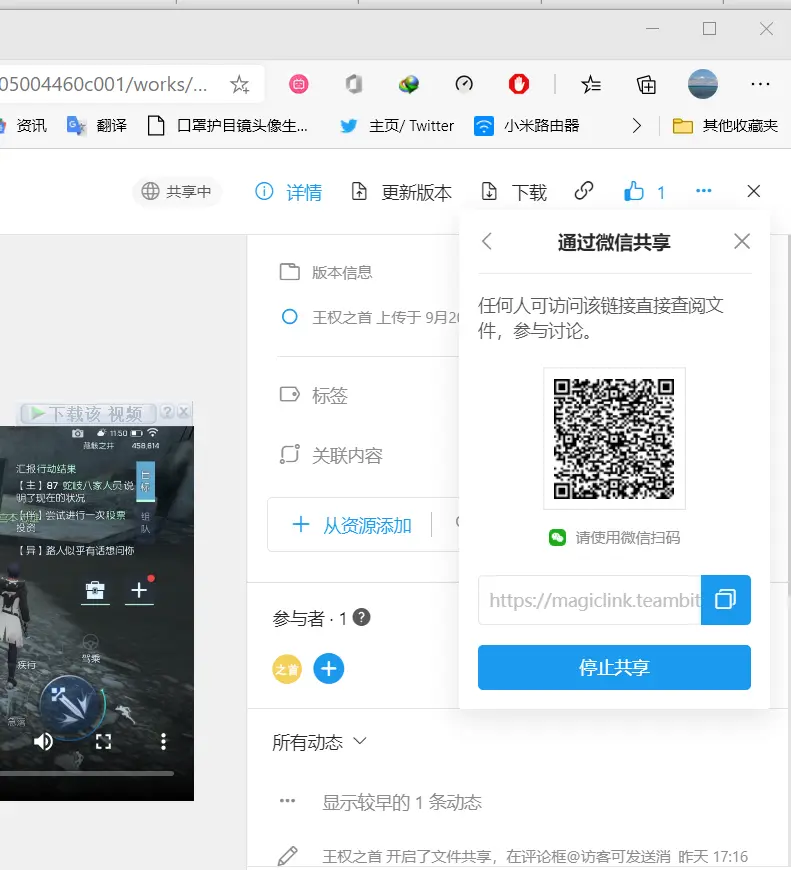The image size is (791, 870).
Task: Open the pink Bilibili extension icon
Action: point(299,84)
